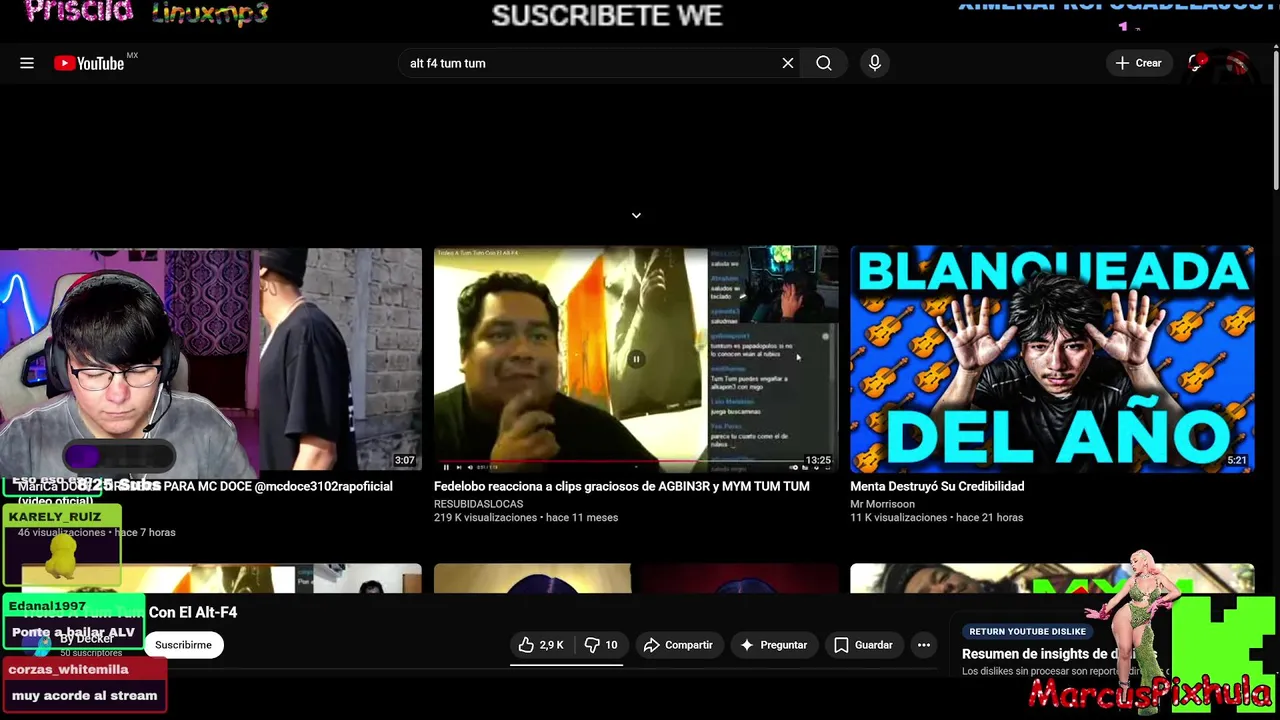This screenshot has width=1280, height=720.
Task: Click the pause overlay on Fedelobo preview
Action: (636, 359)
